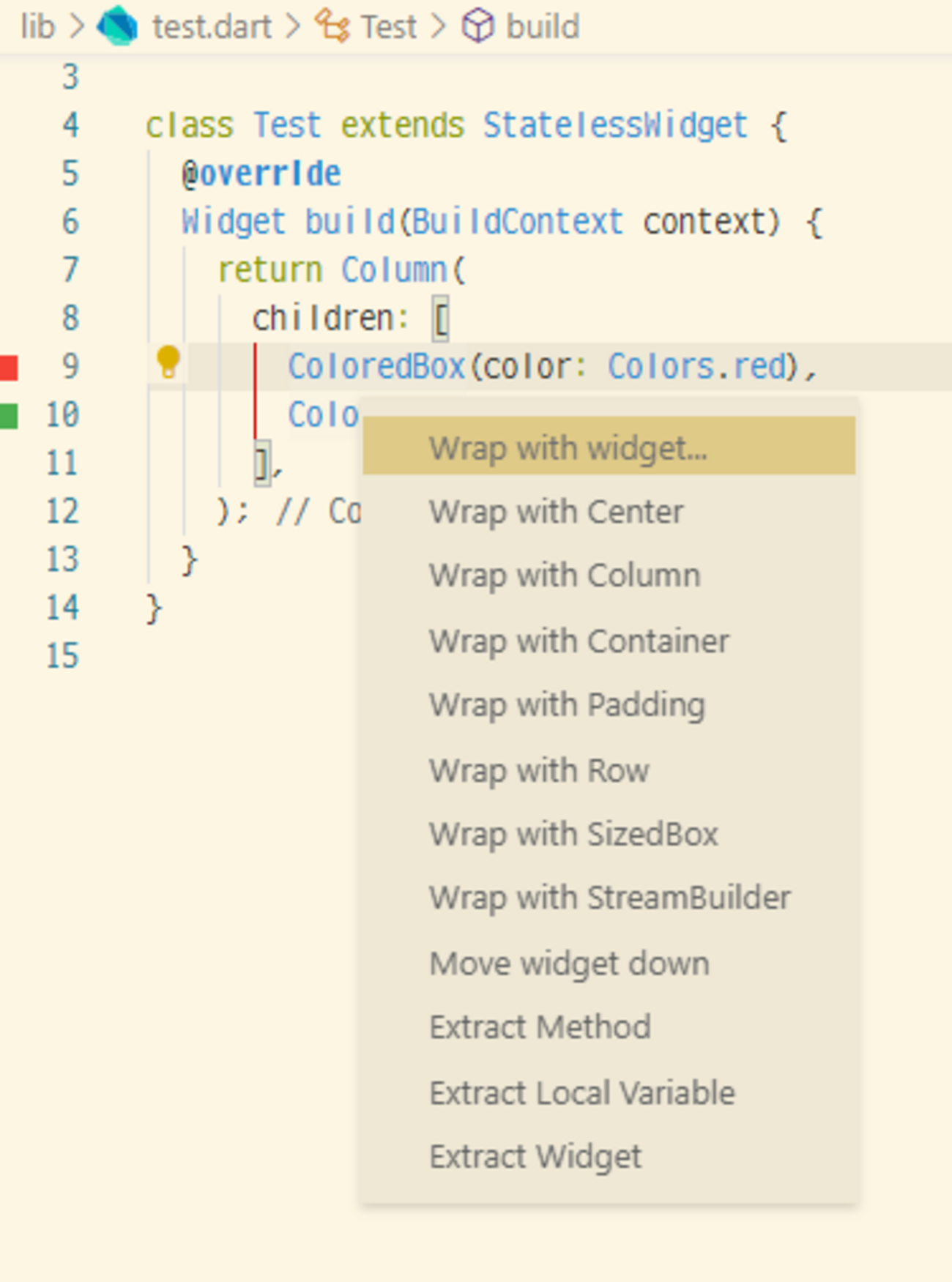Click the Test class symbol icon
The width and height of the screenshot is (952, 1282).
point(332,27)
